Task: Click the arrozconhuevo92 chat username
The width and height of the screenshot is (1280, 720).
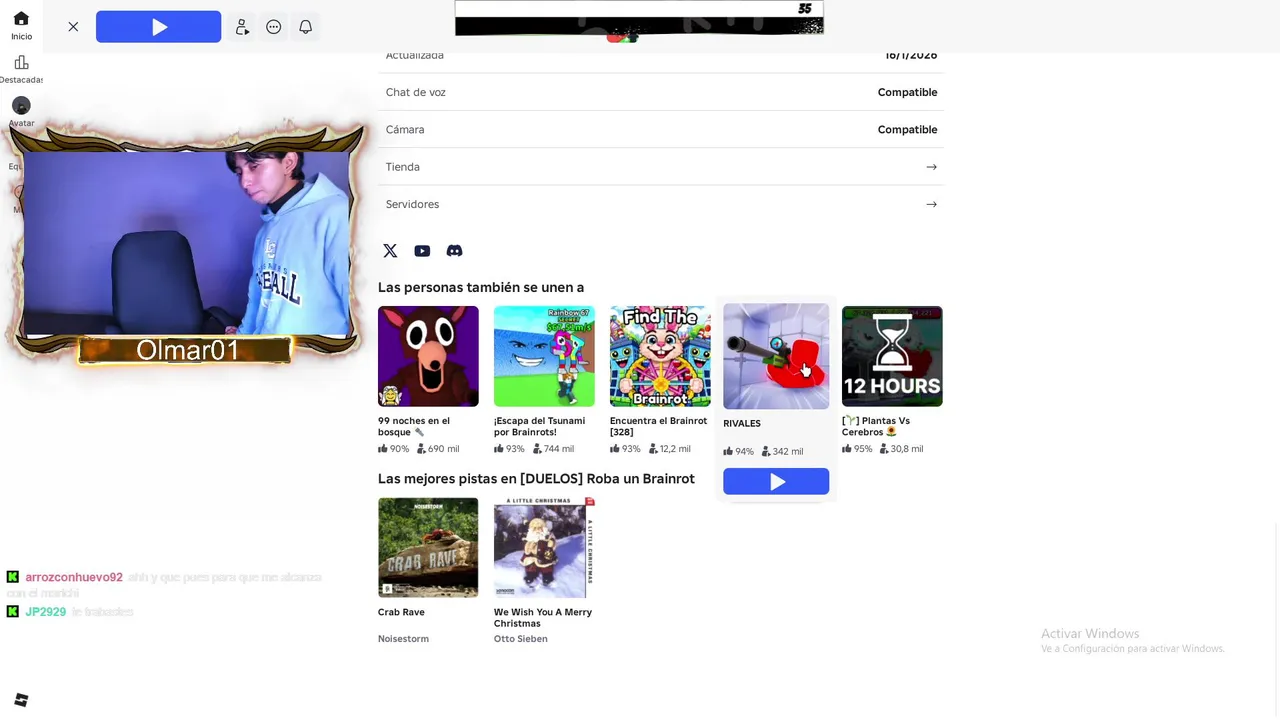Action: (x=74, y=577)
